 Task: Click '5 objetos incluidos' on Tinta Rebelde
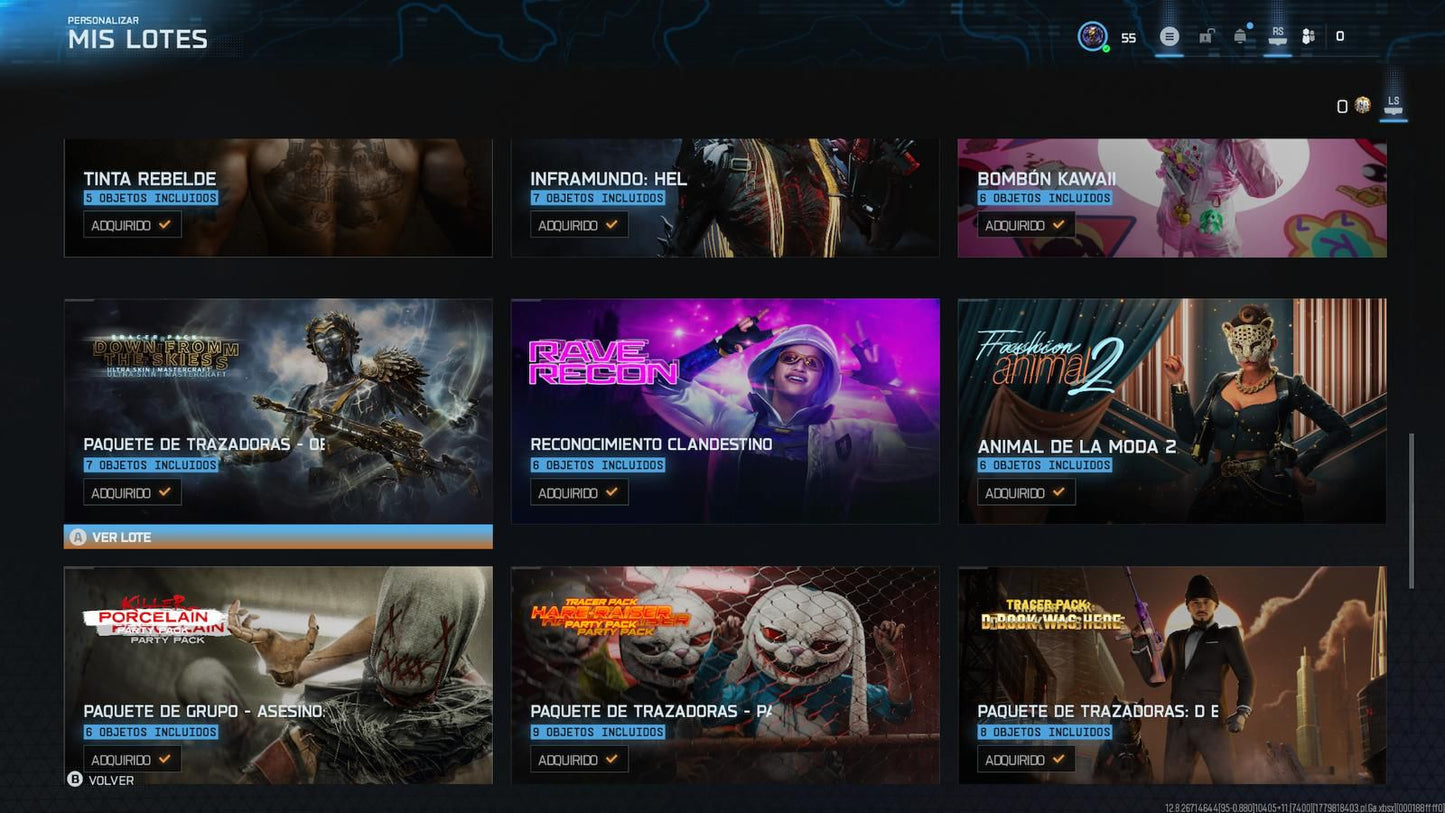coord(151,198)
